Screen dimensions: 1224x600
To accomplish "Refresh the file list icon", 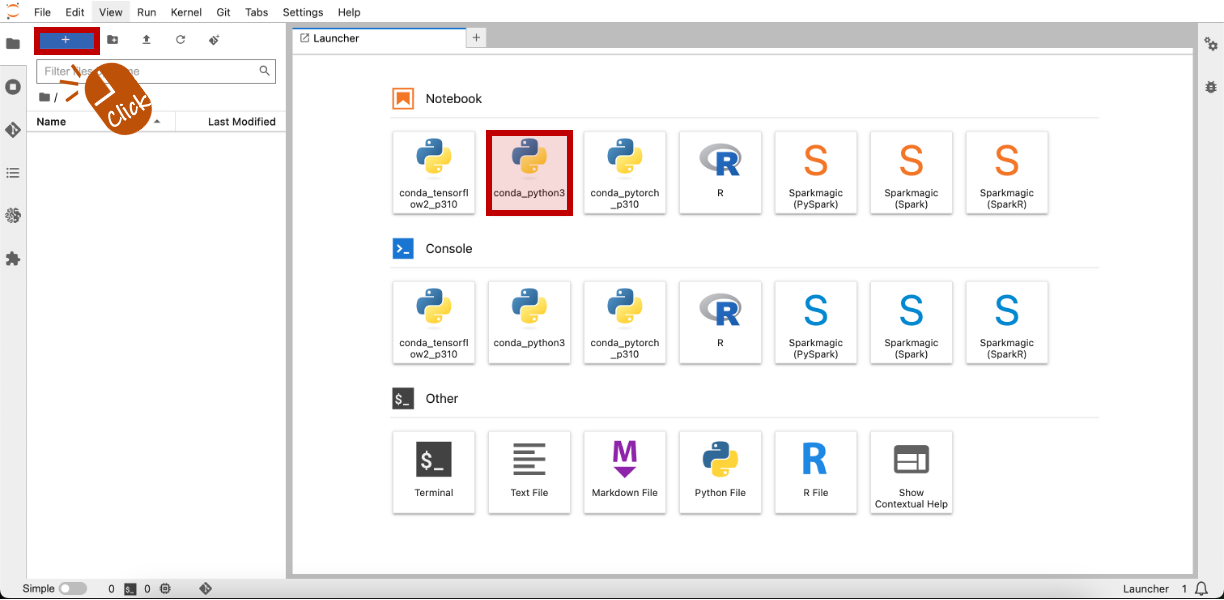I will tap(180, 40).
